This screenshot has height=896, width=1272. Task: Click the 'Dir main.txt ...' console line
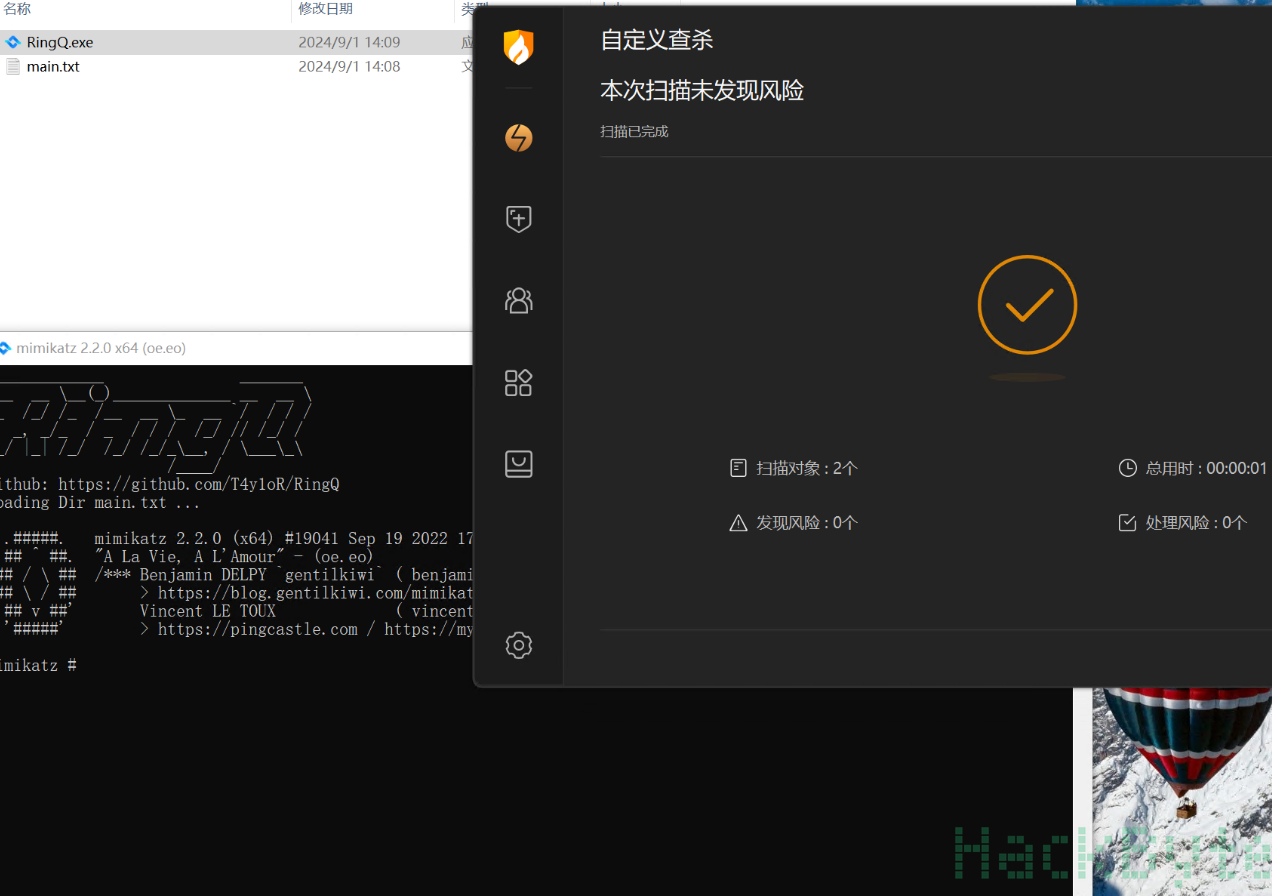pyautogui.click(x=129, y=503)
